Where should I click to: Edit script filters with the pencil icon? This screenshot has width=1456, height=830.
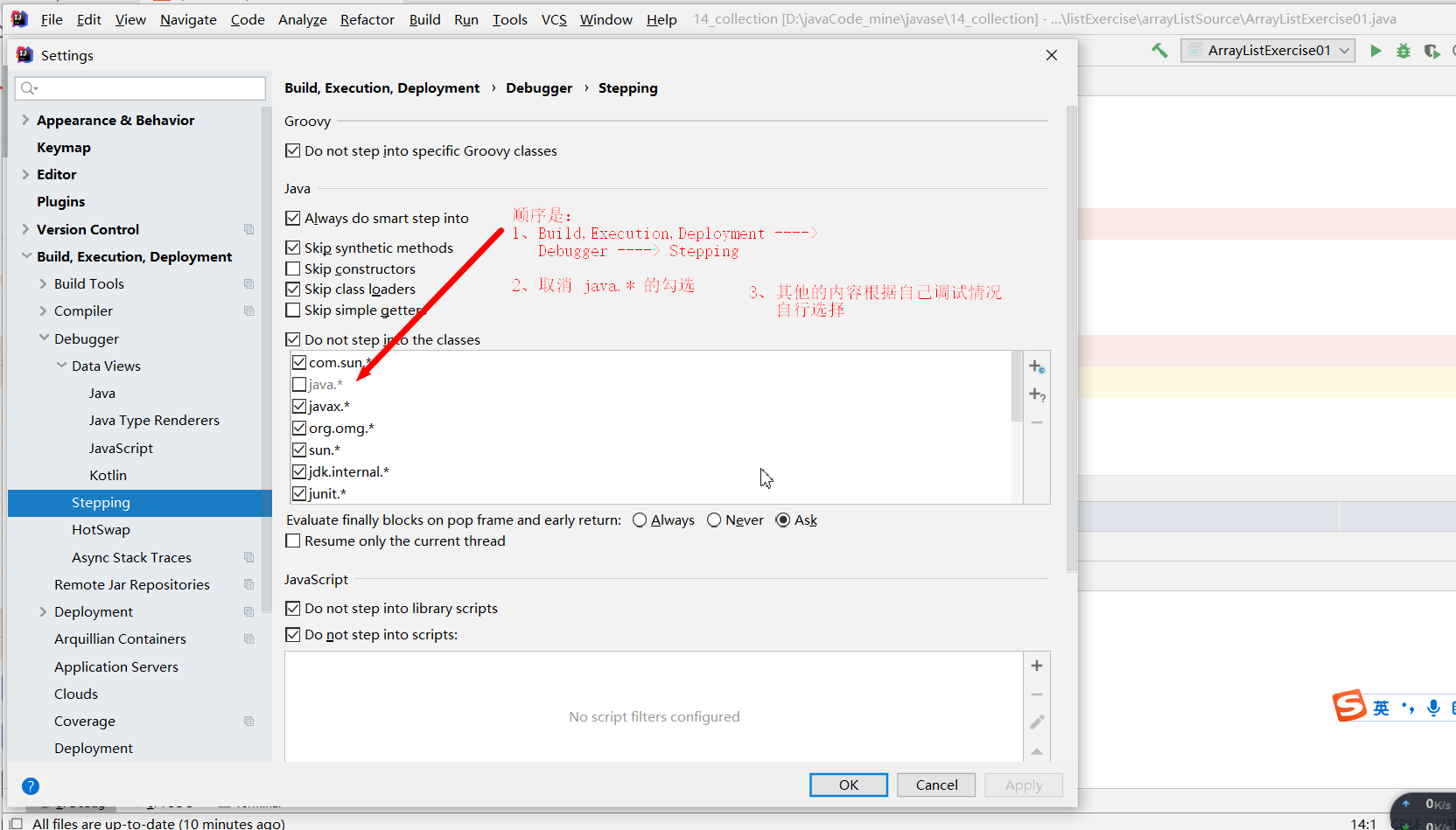pyautogui.click(x=1037, y=722)
